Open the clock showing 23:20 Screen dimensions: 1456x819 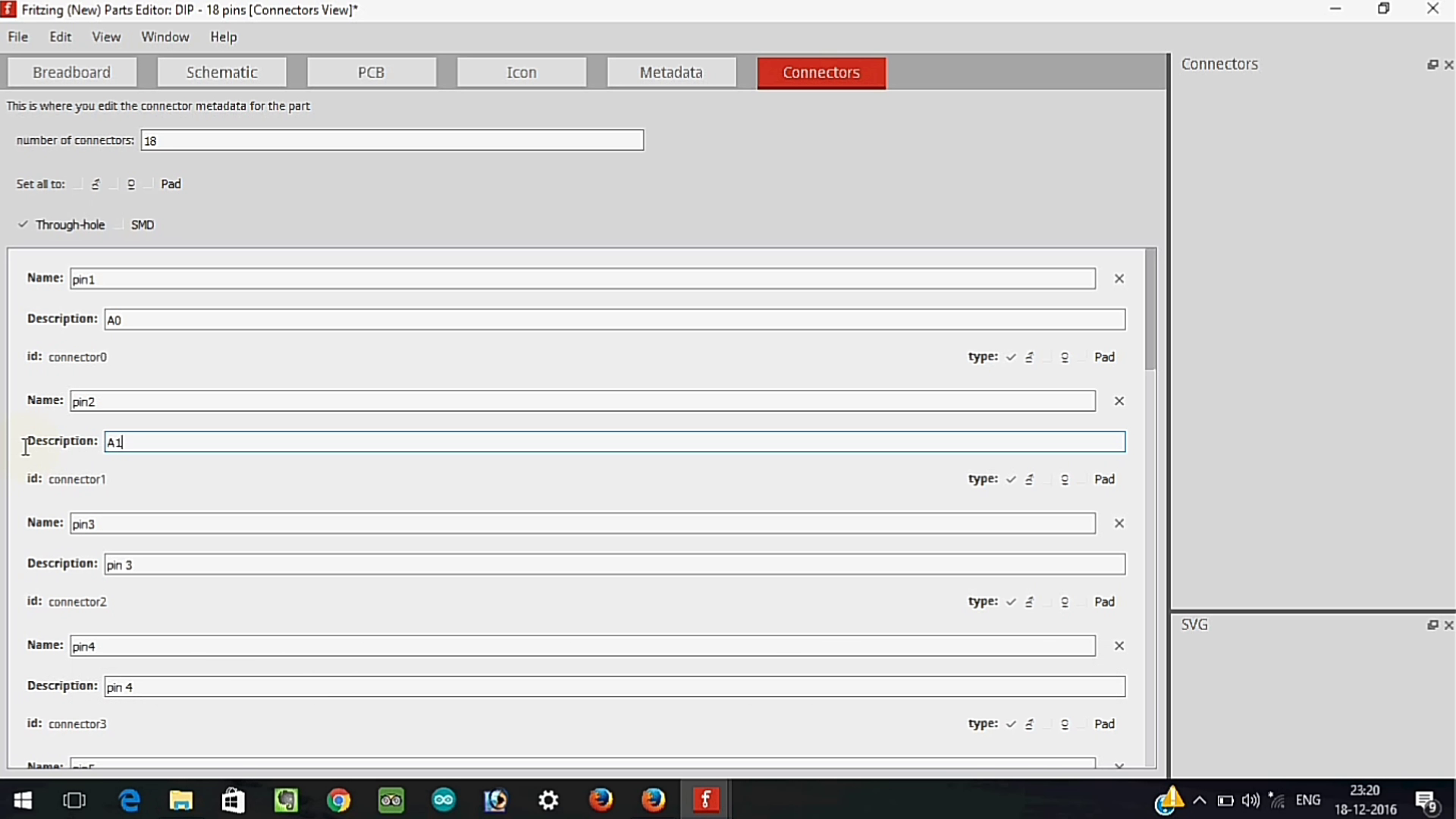coord(1365,800)
